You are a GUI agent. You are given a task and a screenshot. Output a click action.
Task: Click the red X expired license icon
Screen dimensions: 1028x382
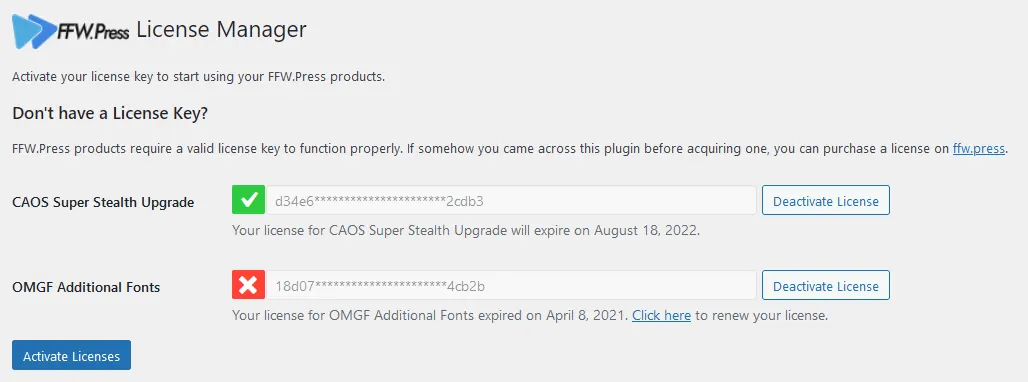[x=248, y=285]
